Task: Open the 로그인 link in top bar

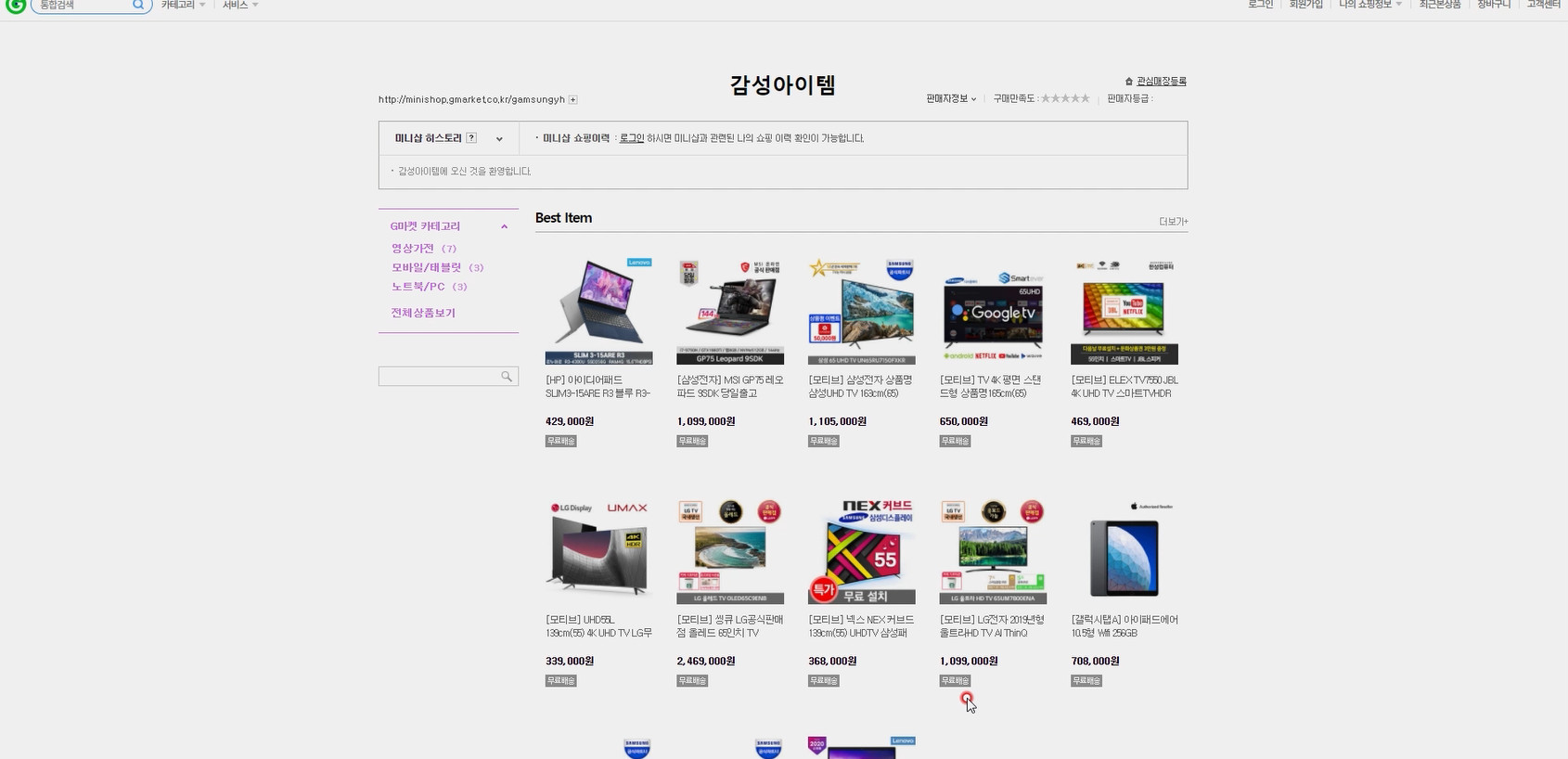Action: pos(1260,5)
